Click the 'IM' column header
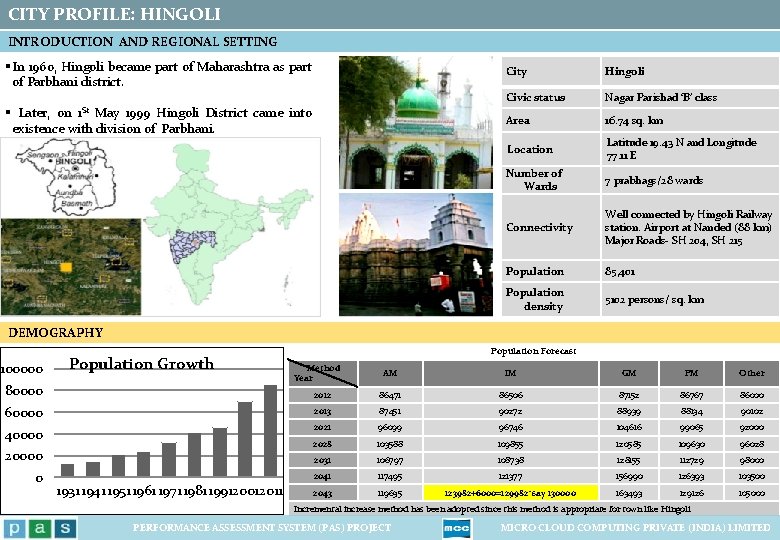Image resolution: width=780 pixels, height=540 pixels. pos(510,373)
